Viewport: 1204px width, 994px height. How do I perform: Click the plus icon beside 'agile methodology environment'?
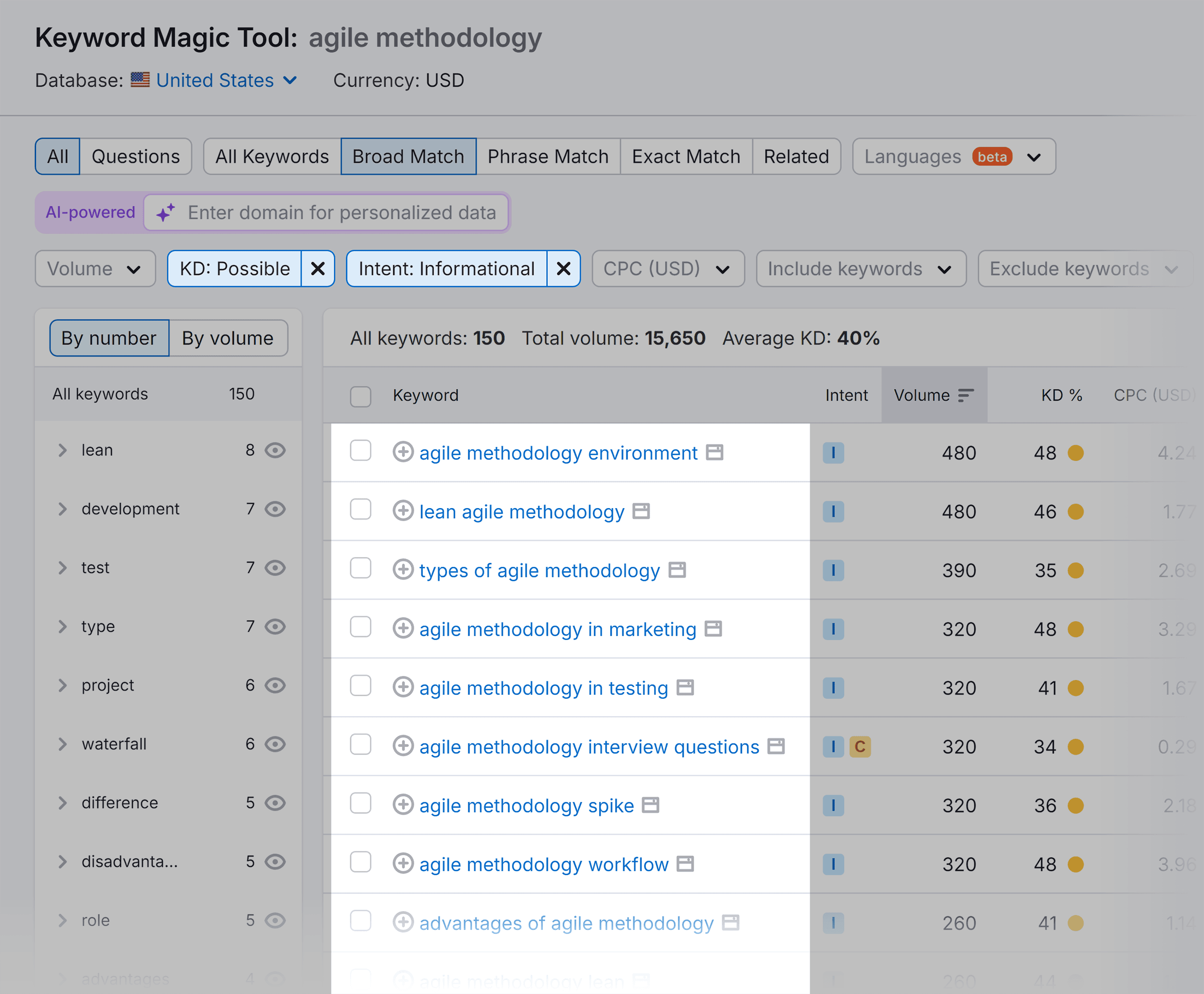tap(403, 452)
